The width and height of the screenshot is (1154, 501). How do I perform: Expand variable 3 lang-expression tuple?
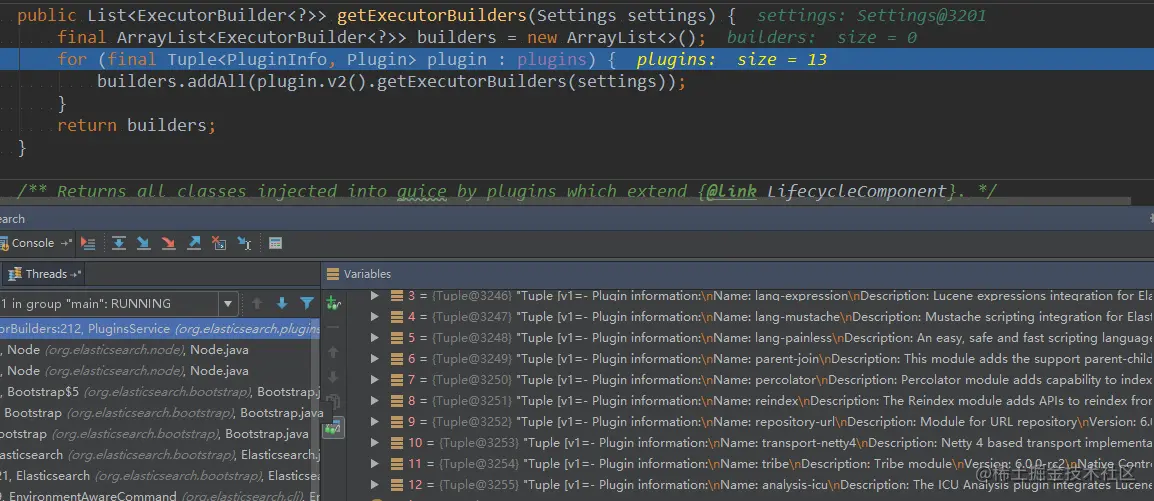tap(375, 296)
